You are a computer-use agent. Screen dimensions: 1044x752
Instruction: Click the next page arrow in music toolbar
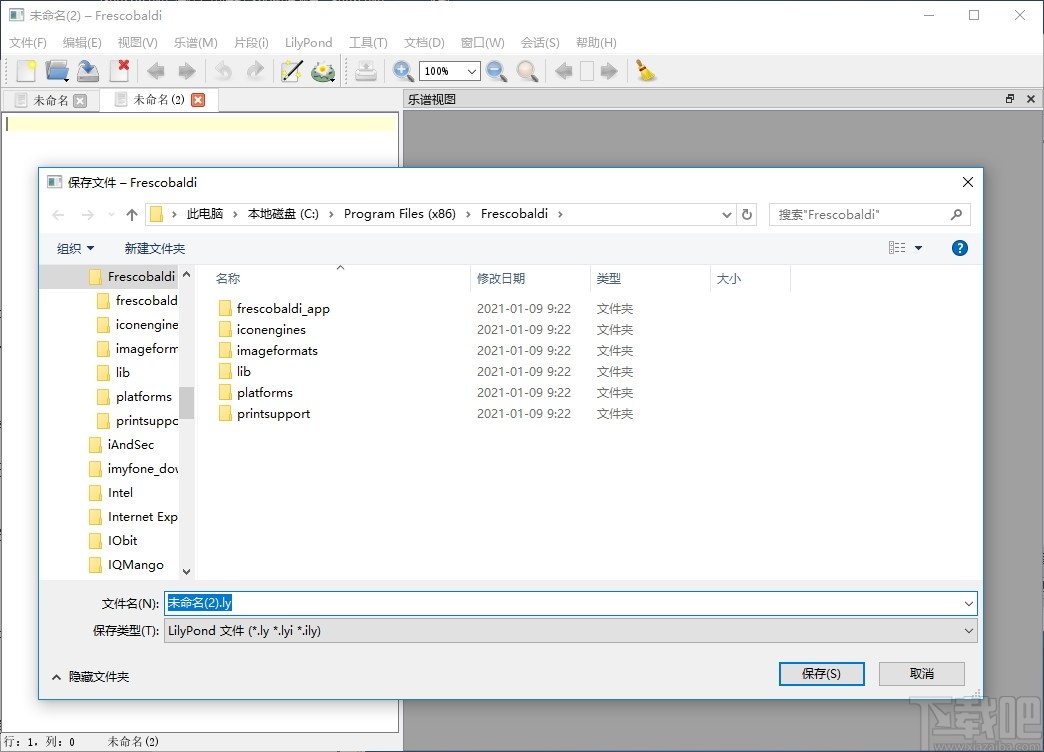pyautogui.click(x=609, y=71)
